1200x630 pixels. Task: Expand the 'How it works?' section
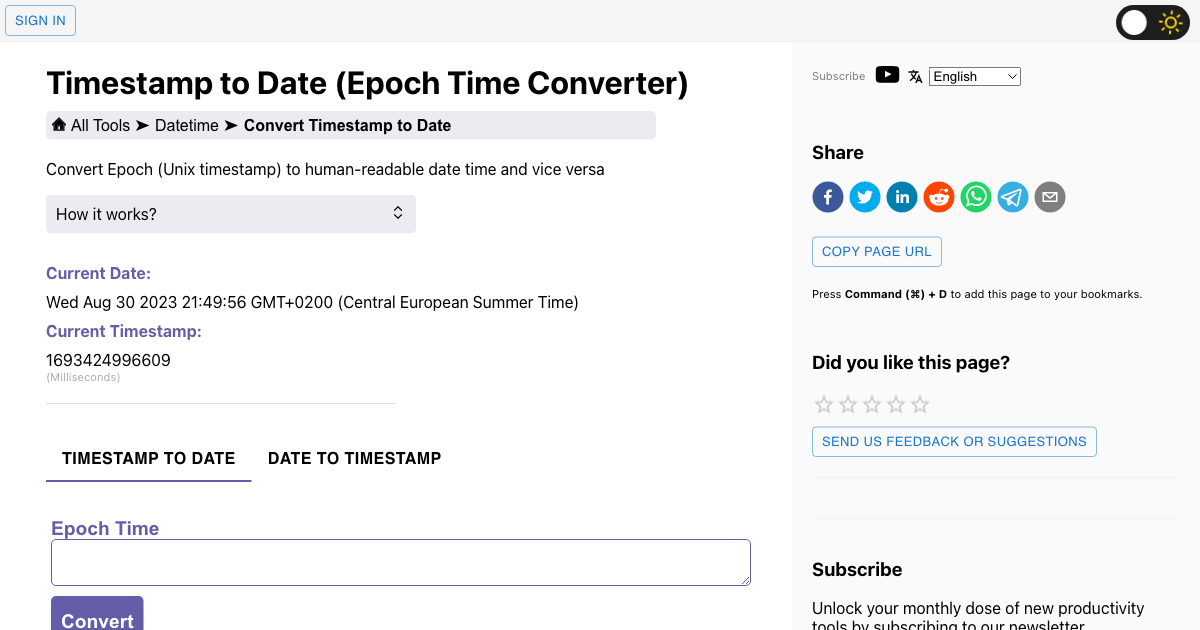230,214
